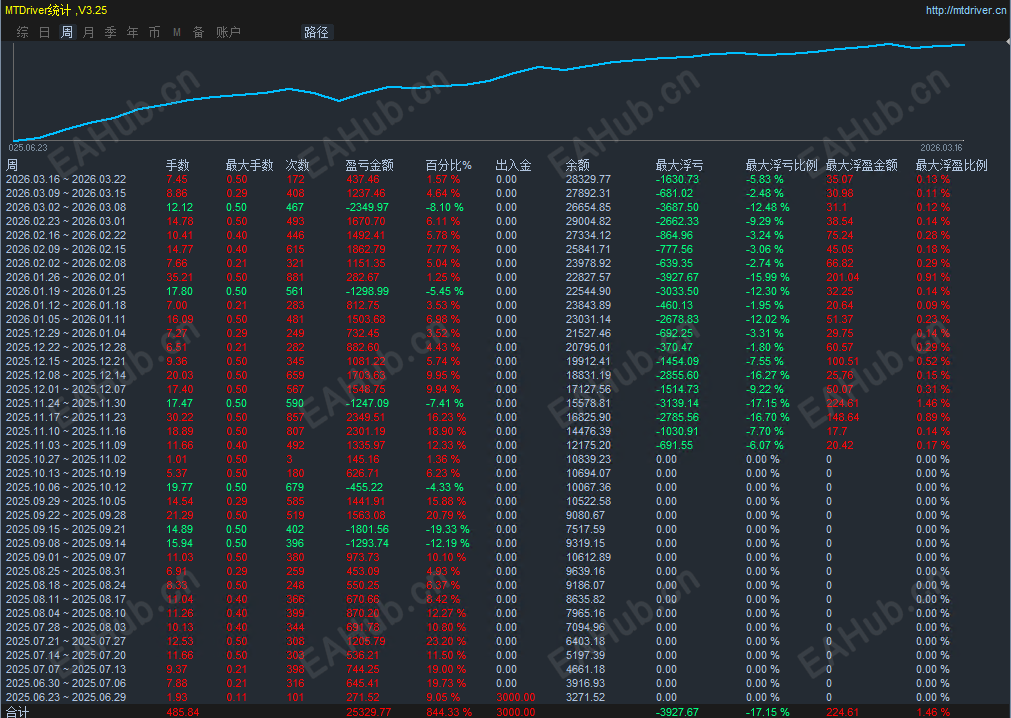This screenshot has width=1011, height=718.
Task: Select the 2025.06.23 ~ 2025.06.29 week row
Action: (66, 697)
